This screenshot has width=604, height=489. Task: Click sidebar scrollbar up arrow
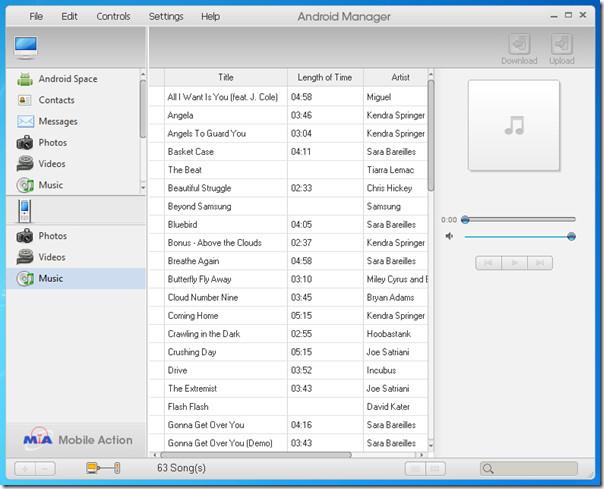[x=143, y=74]
